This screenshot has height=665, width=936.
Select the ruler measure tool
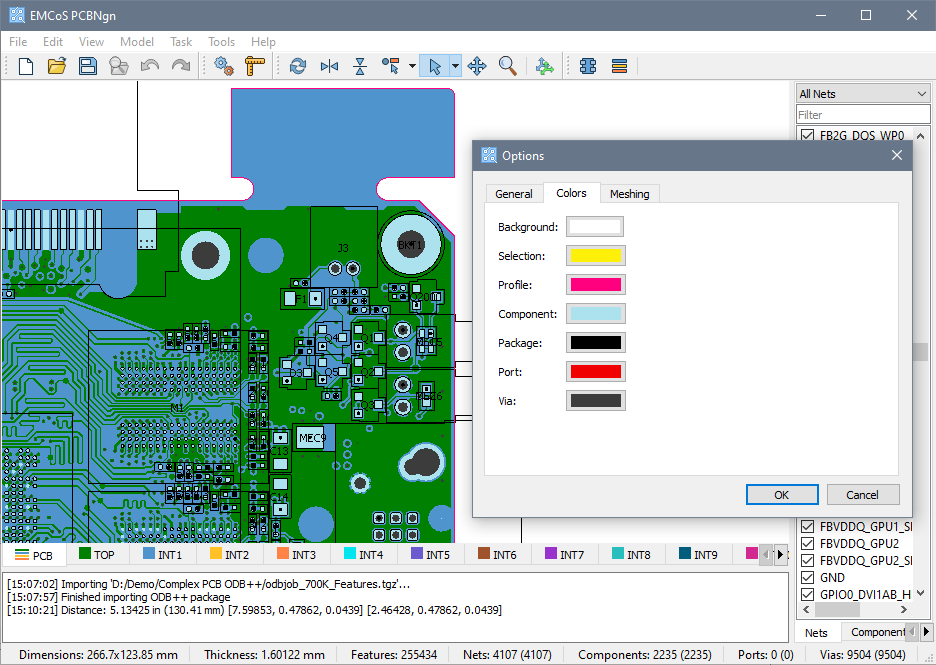255,66
